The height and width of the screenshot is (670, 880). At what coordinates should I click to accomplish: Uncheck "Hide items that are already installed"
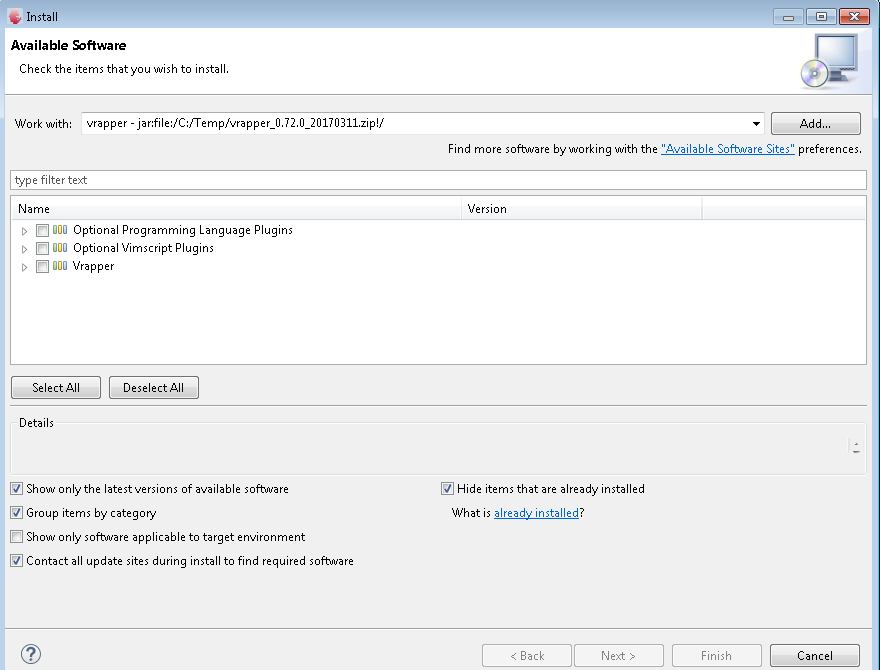447,488
